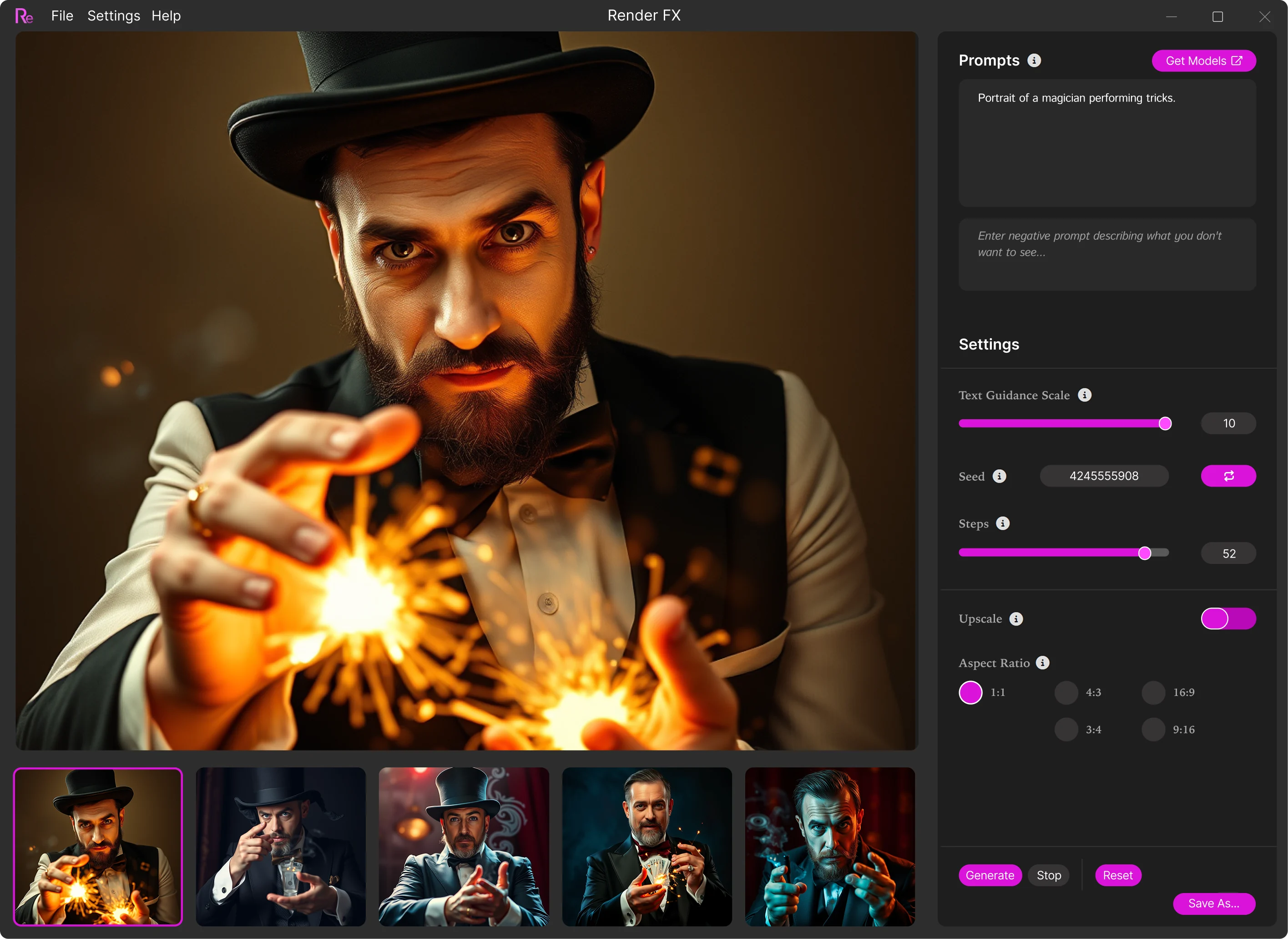
Task: Click the Prompts info icon
Action: (x=1034, y=60)
